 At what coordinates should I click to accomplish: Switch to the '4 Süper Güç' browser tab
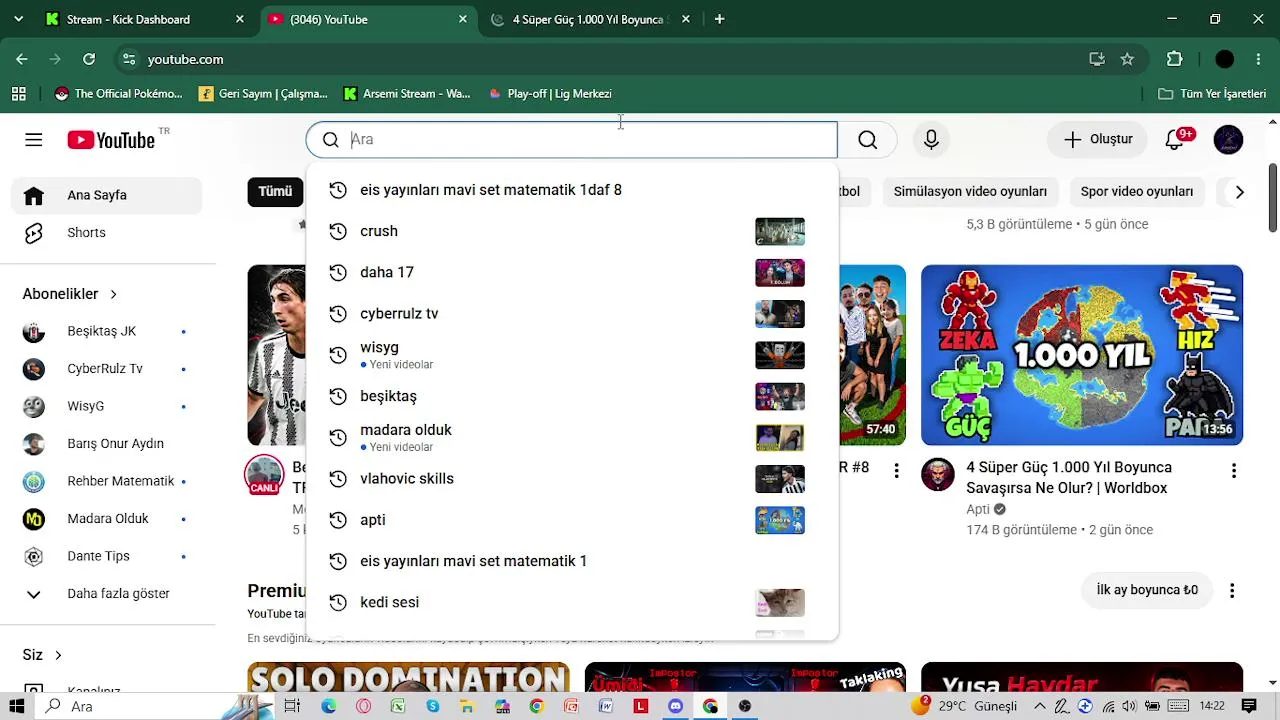(x=592, y=19)
